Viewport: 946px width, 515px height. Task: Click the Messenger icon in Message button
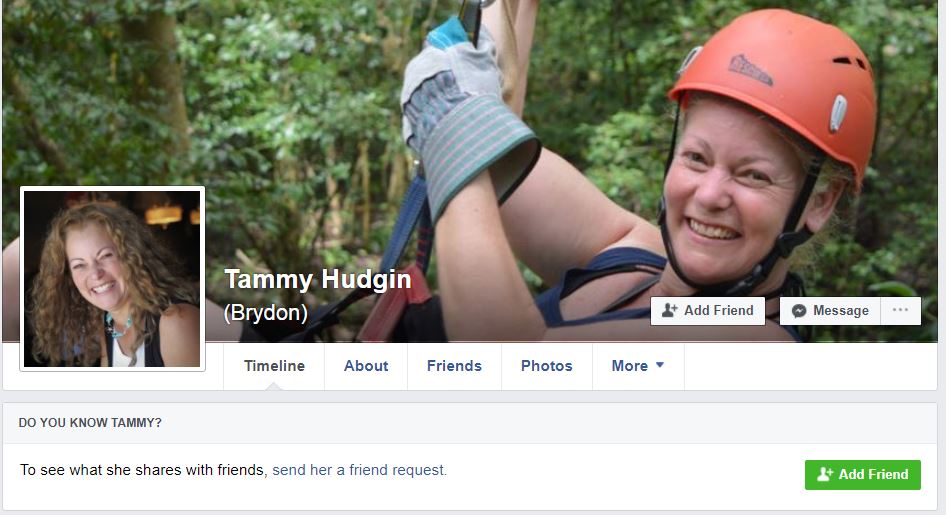[x=799, y=311]
